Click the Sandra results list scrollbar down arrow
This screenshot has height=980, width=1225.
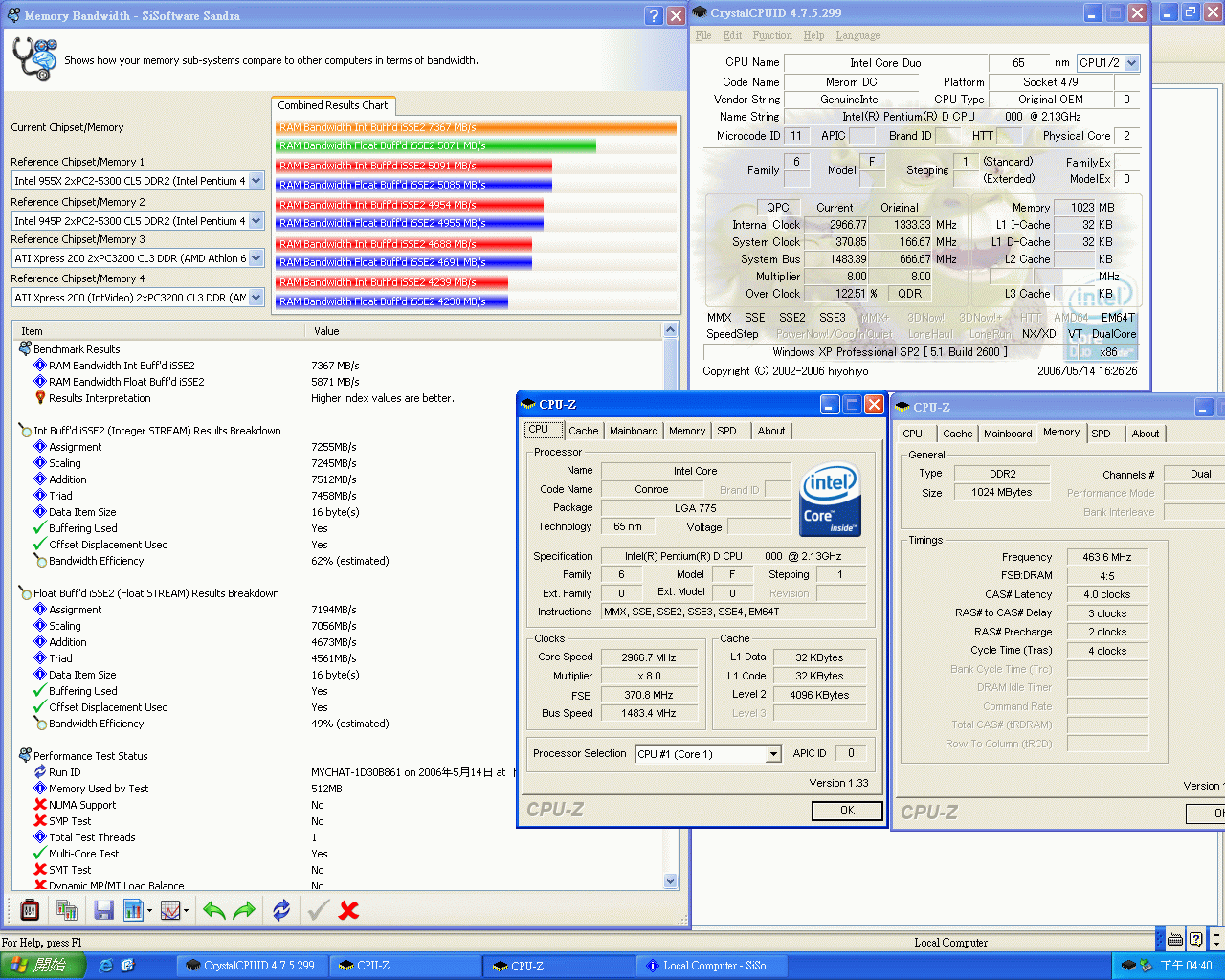pos(670,881)
